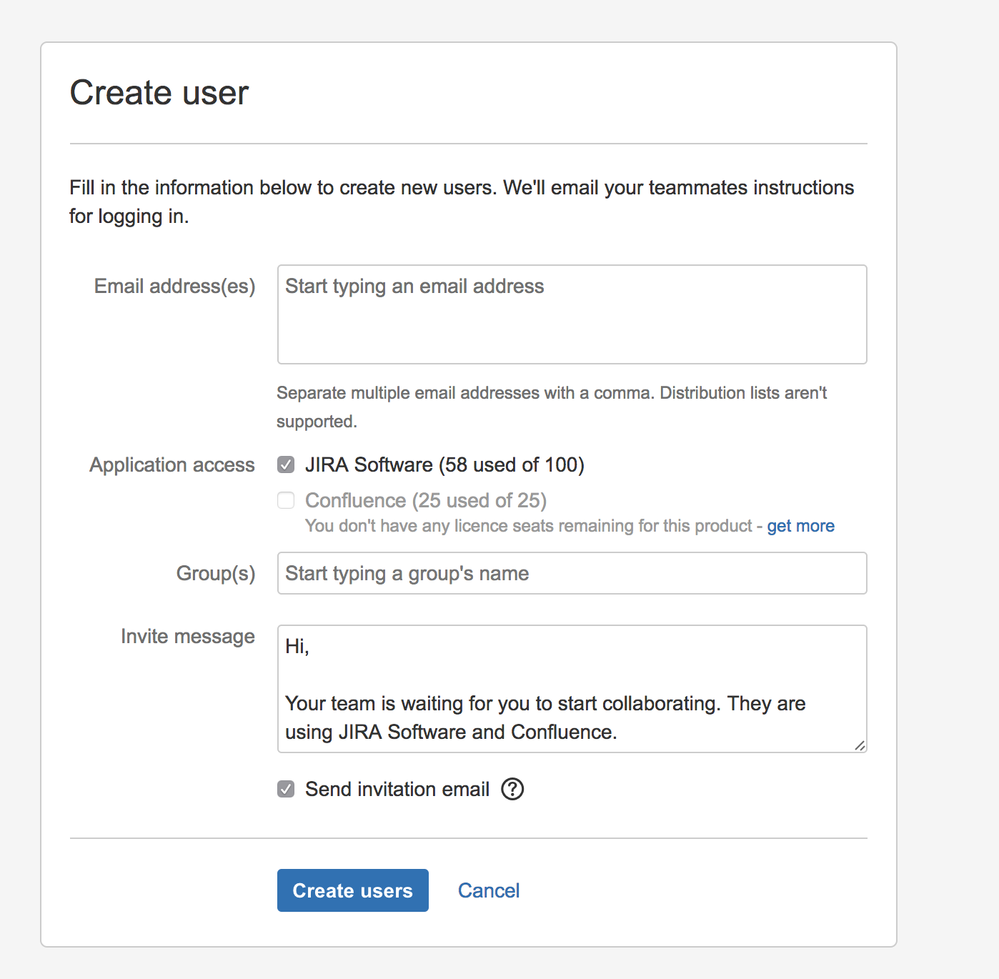The width and height of the screenshot is (999, 979).
Task: Click the comma-separation hint below email field
Action: click(x=552, y=407)
